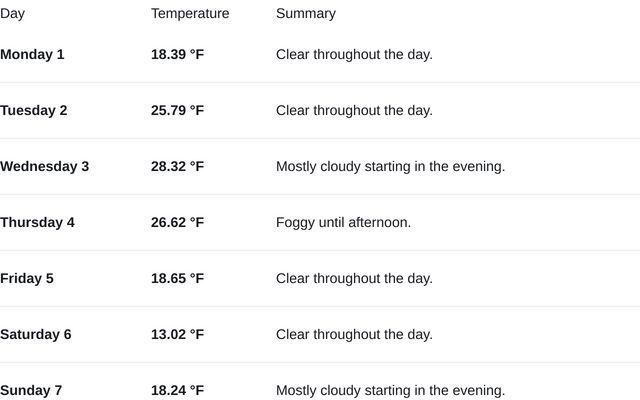Click the 18.39 °F temperature value
The width and height of the screenshot is (640, 400).
(177, 54)
